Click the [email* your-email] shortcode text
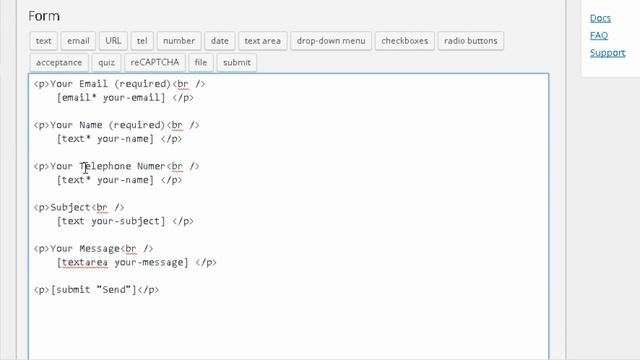This screenshot has height=360, width=640. [111, 98]
